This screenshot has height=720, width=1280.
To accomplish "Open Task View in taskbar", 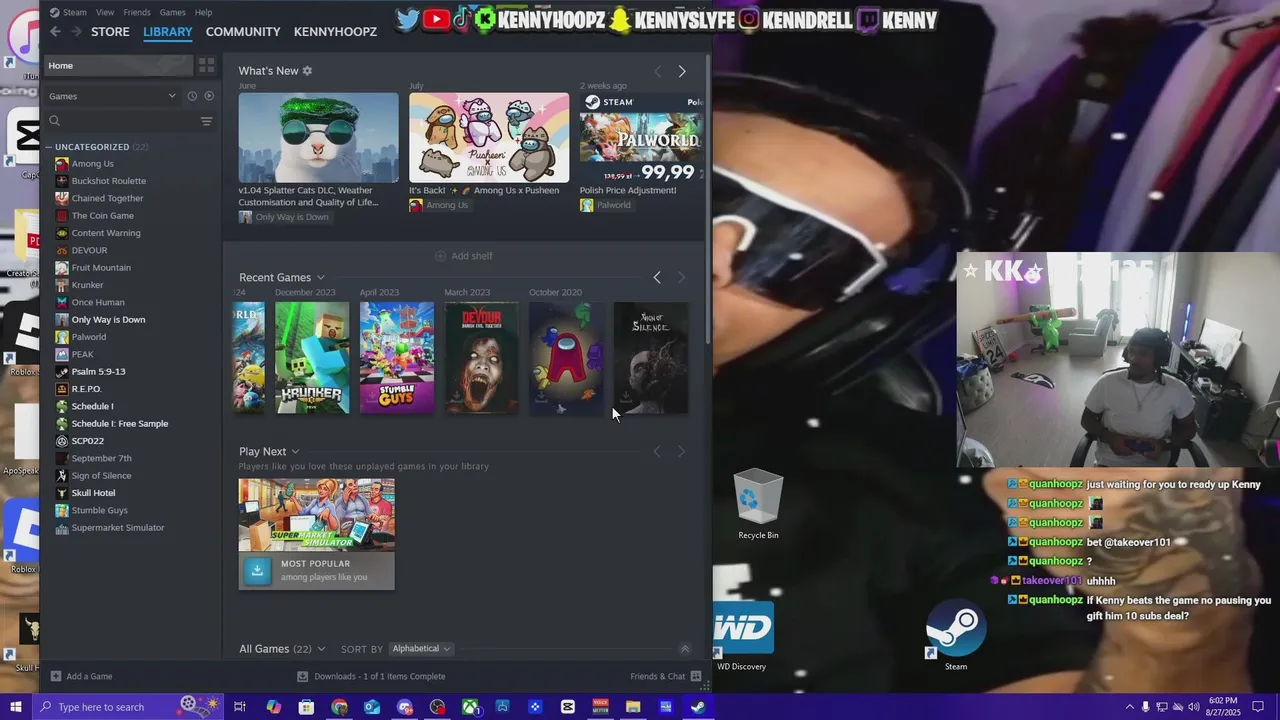I will click(240, 707).
